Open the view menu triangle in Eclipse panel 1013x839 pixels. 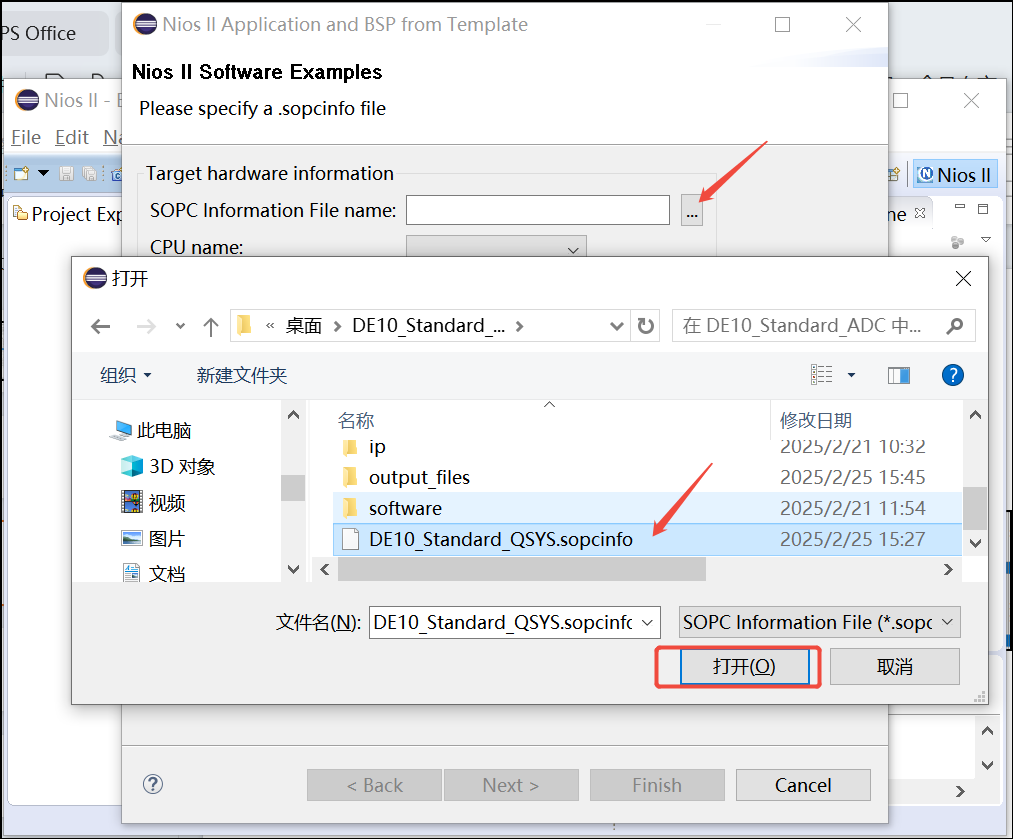pyautogui.click(x=986, y=240)
